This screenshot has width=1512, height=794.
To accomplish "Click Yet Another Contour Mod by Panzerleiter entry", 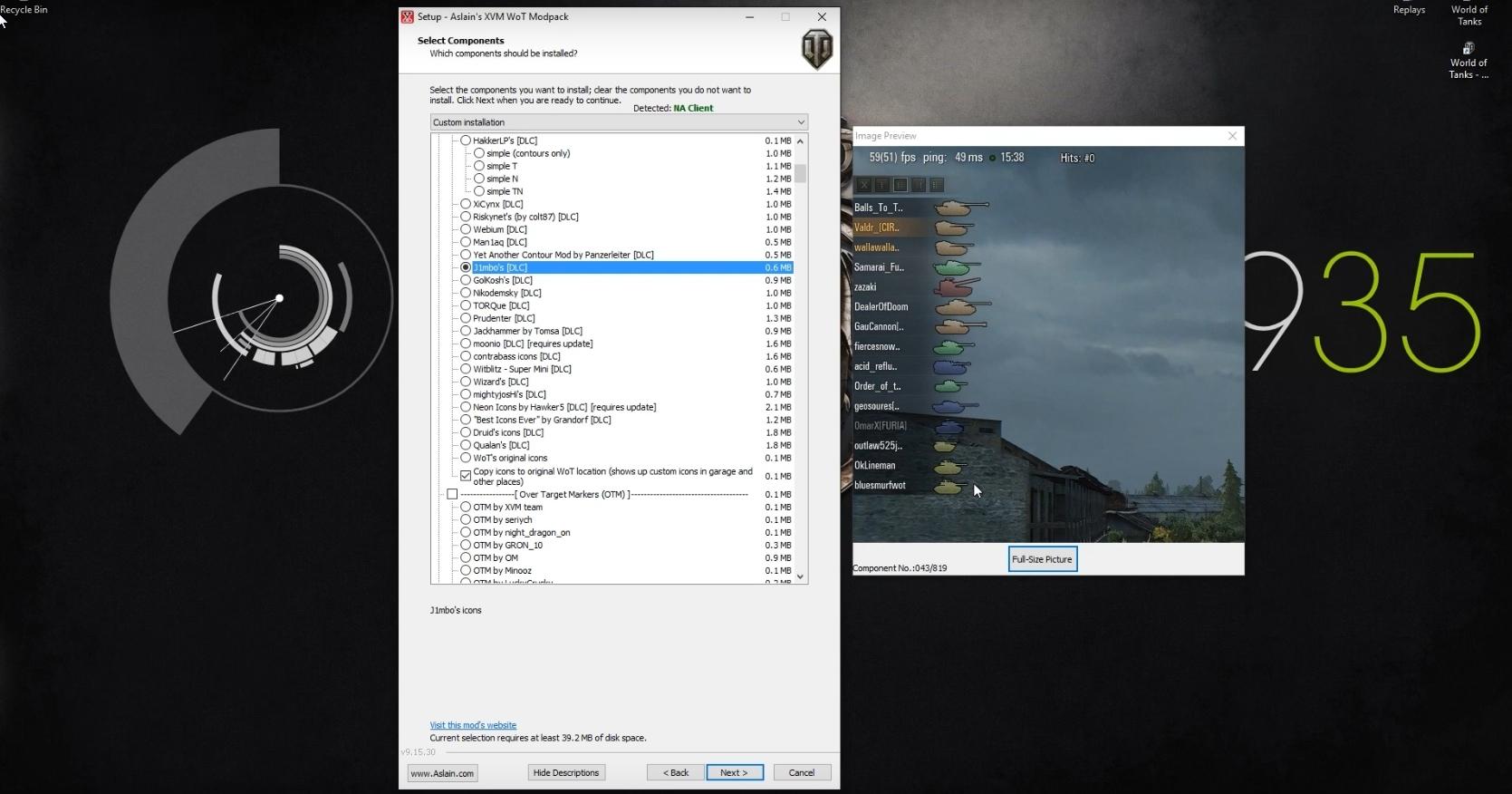I will pos(563,255).
